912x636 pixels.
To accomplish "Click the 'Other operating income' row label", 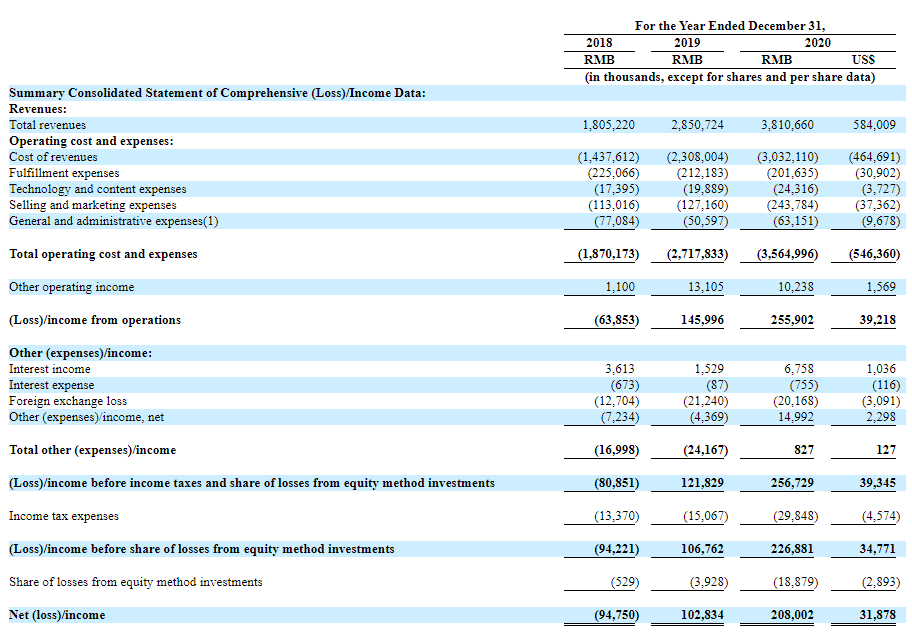I will 71,287.
